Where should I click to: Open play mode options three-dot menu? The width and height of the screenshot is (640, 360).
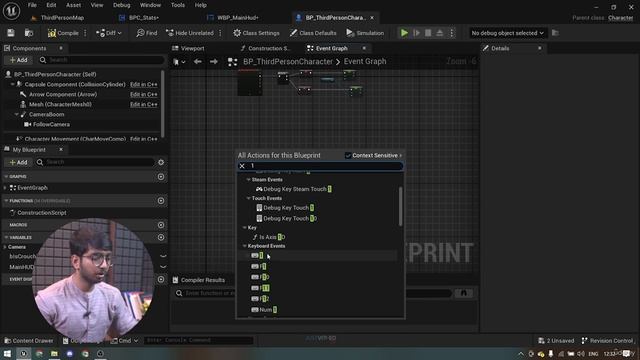451,33
